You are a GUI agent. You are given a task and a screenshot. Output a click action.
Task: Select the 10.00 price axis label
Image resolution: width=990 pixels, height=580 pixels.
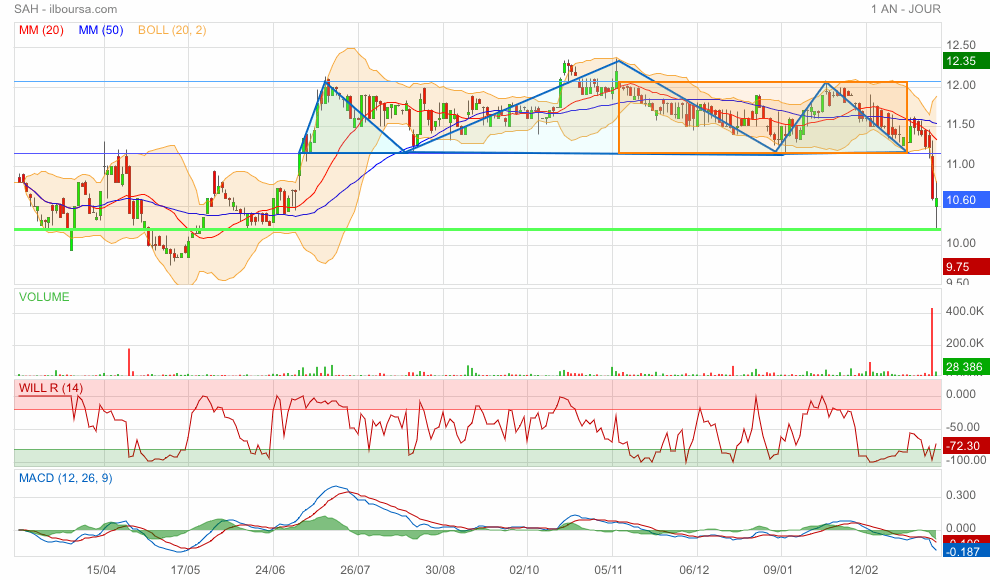(x=961, y=243)
